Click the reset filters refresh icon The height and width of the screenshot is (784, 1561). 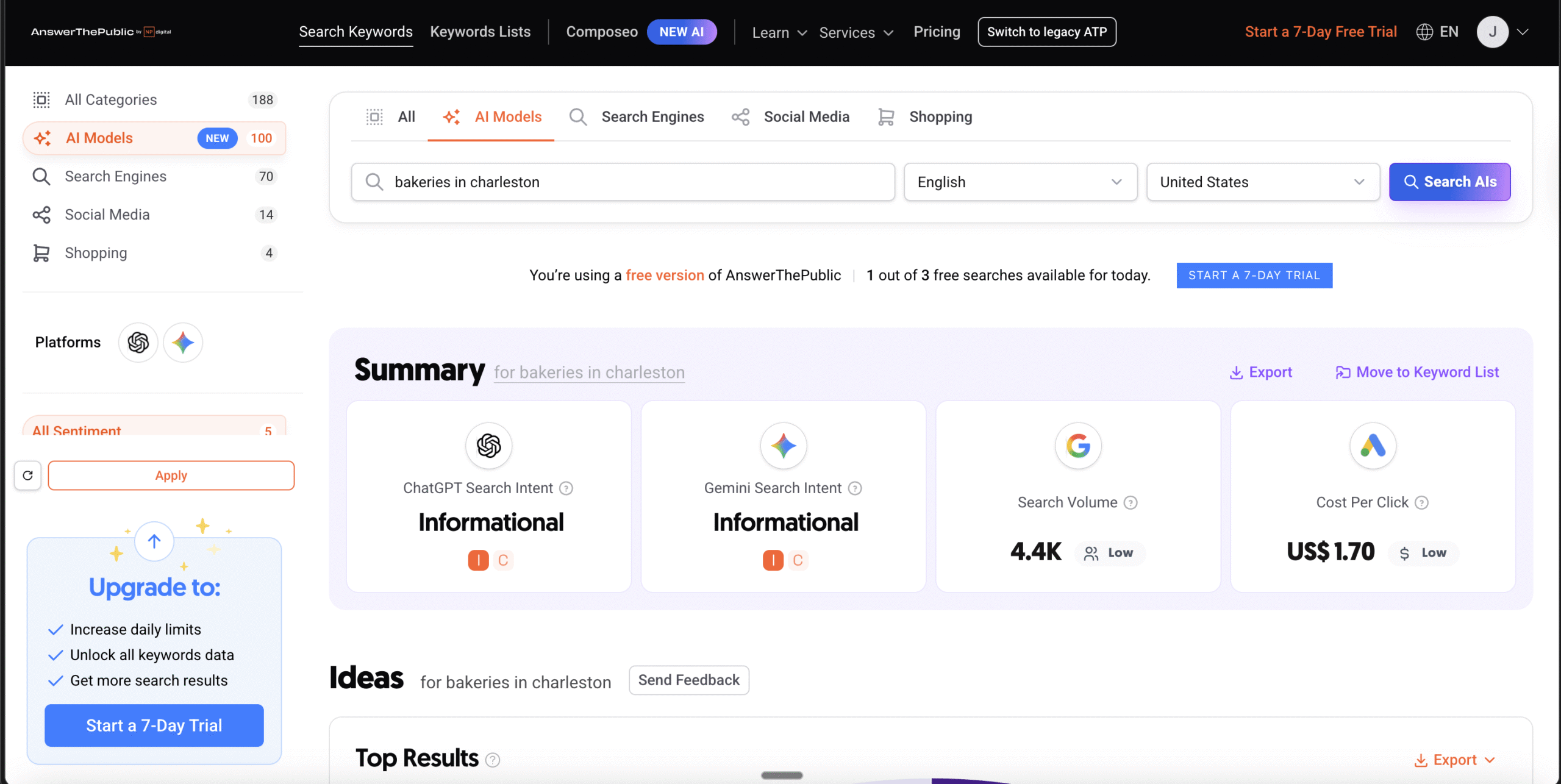[x=27, y=476]
